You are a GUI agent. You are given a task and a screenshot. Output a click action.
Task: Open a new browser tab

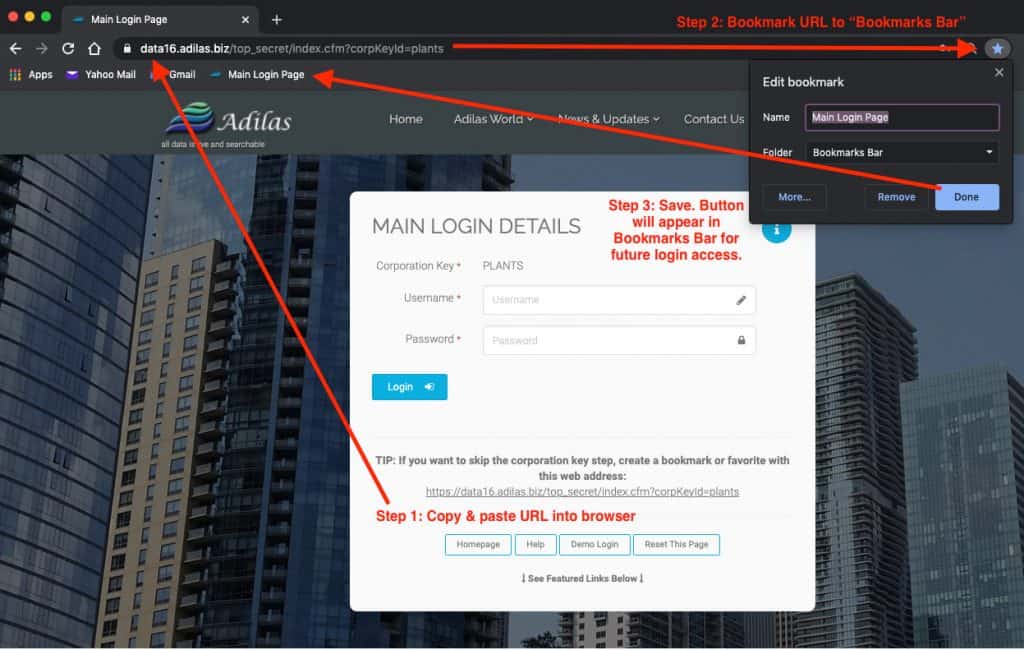(x=277, y=20)
